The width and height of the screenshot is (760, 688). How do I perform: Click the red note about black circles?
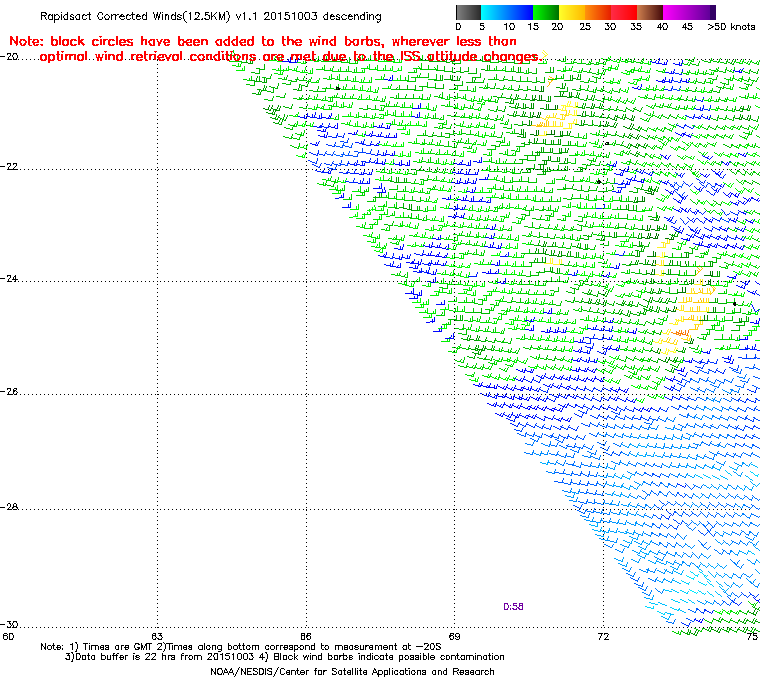click(x=274, y=49)
